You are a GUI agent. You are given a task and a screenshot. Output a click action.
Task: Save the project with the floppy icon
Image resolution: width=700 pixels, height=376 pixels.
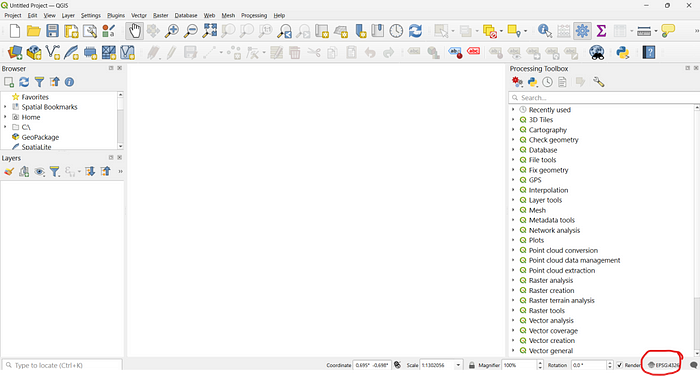[x=52, y=31]
